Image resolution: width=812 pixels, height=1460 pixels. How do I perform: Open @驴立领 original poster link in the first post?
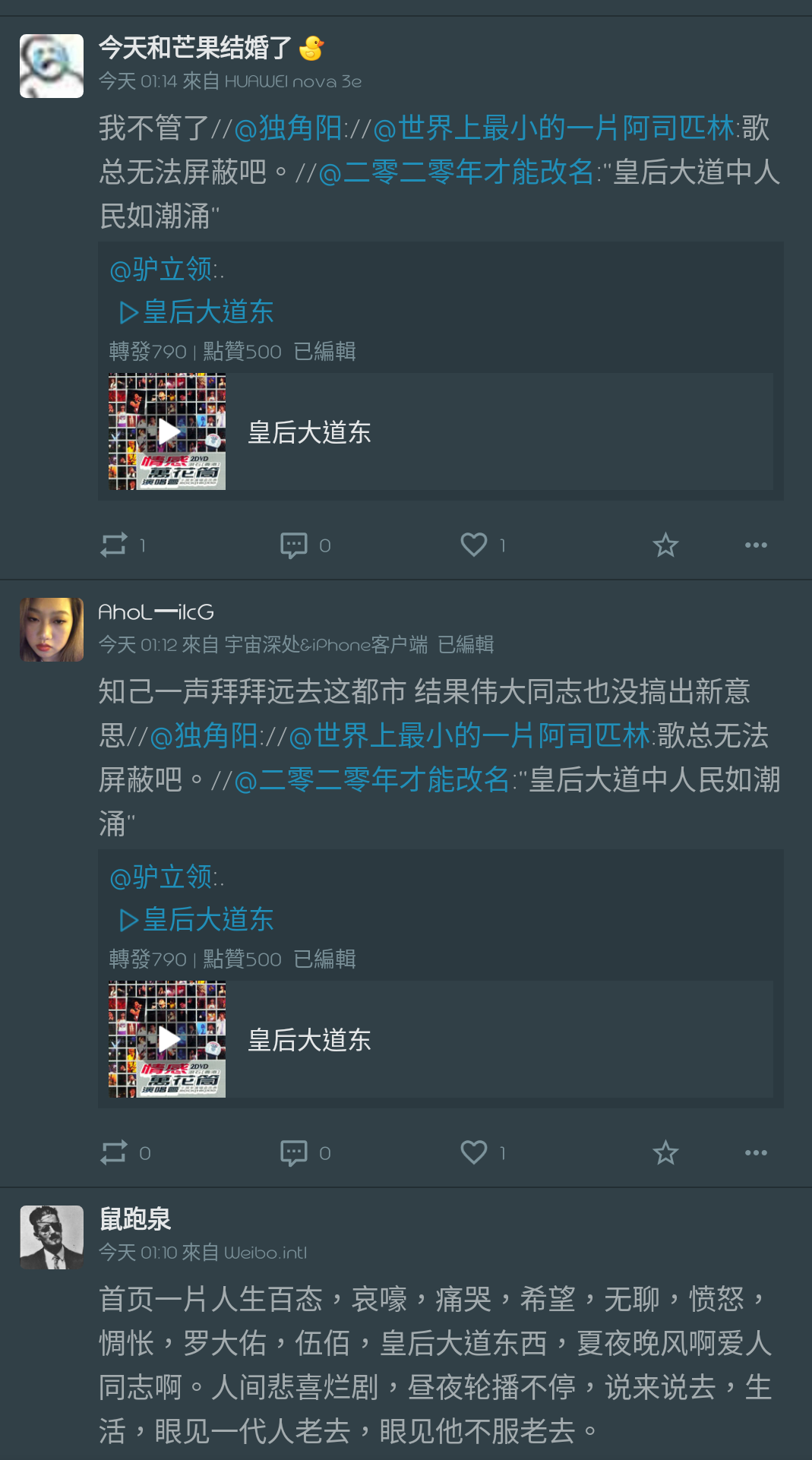pos(162,269)
